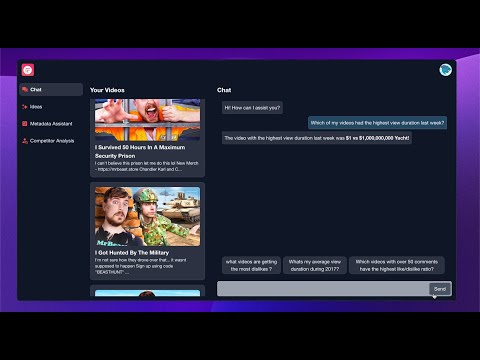Click title 'I Survived 50 Hours In A Maximum Security Prison'

tap(140, 151)
